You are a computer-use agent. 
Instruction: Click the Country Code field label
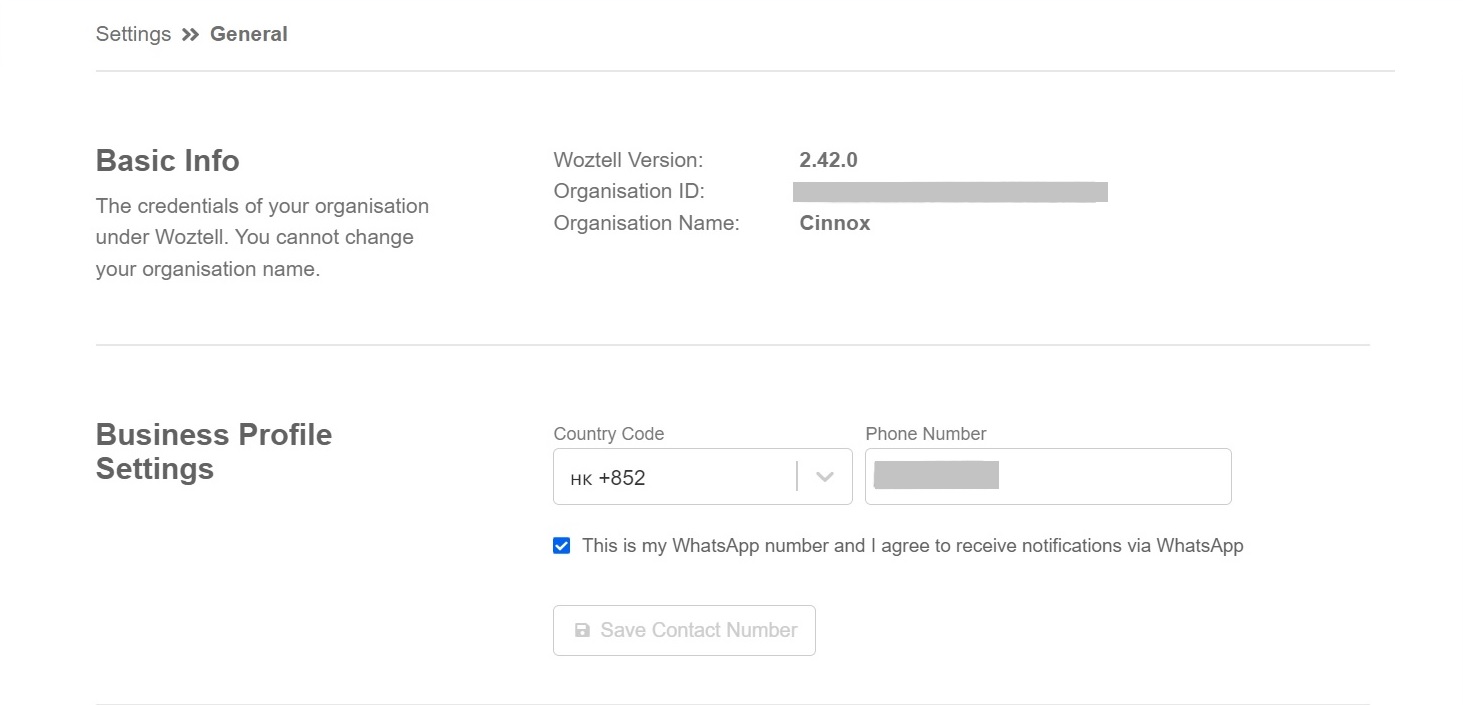pyautogui.click(x=608, y=434)
